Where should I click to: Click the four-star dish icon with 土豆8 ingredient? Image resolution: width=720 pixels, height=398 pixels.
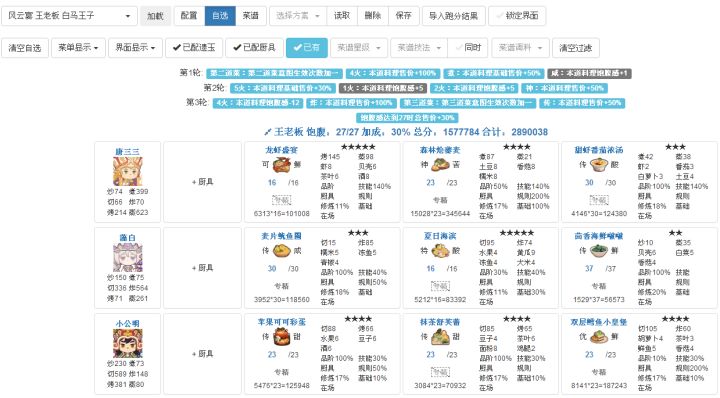[x=440, y=165]
